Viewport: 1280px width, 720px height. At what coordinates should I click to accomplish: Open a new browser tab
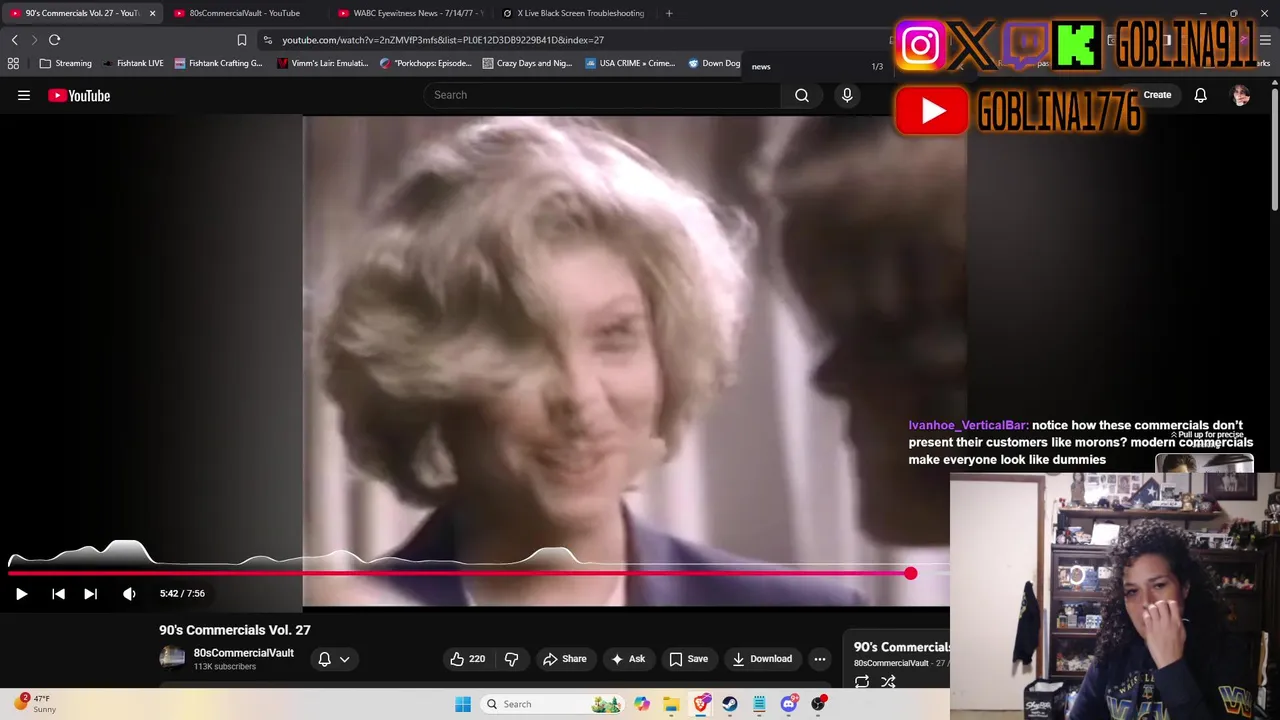[669, 13]
